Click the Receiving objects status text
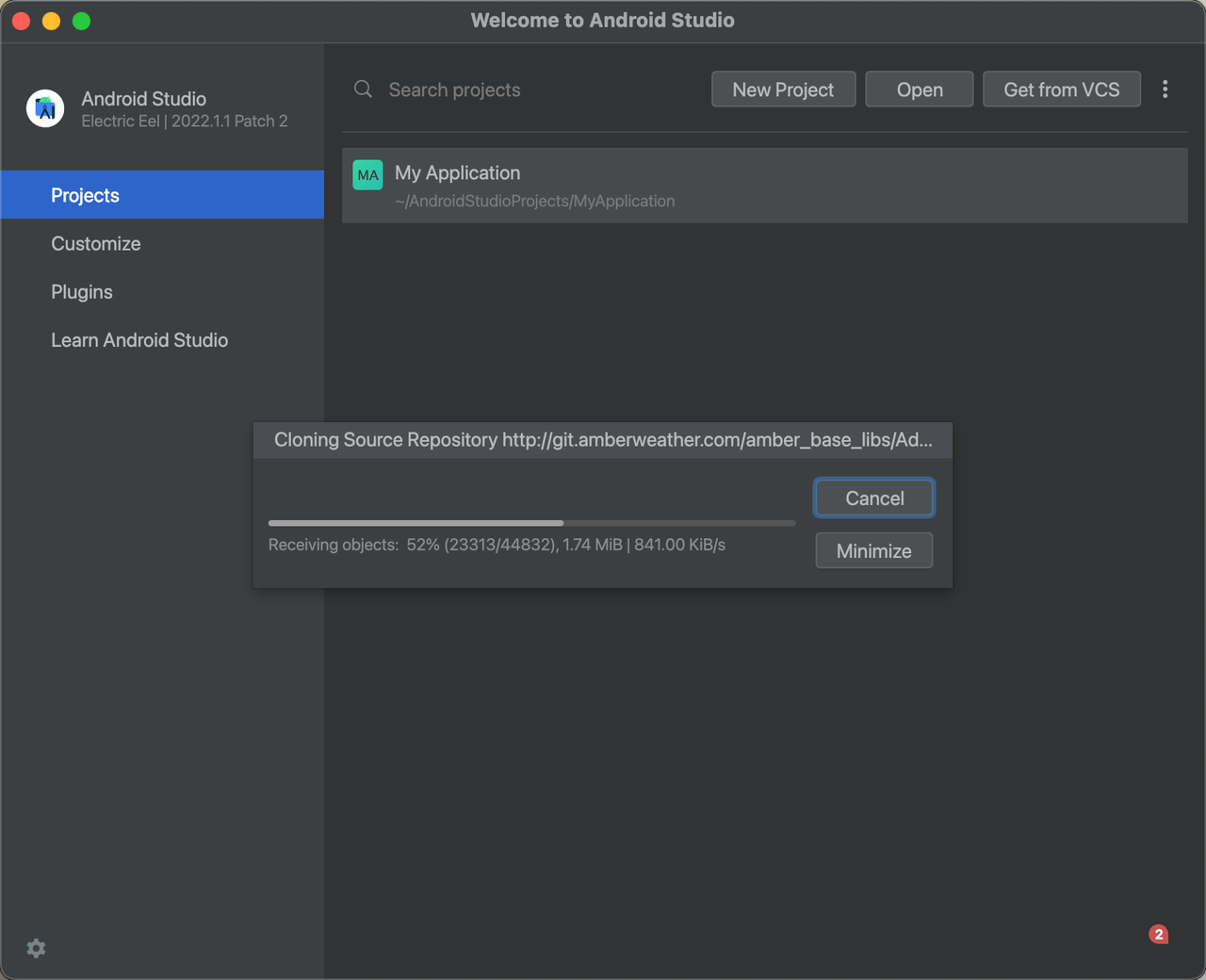Image resolution: width=1206 pixels, height=980 pixels. click(x=497, y=545)
